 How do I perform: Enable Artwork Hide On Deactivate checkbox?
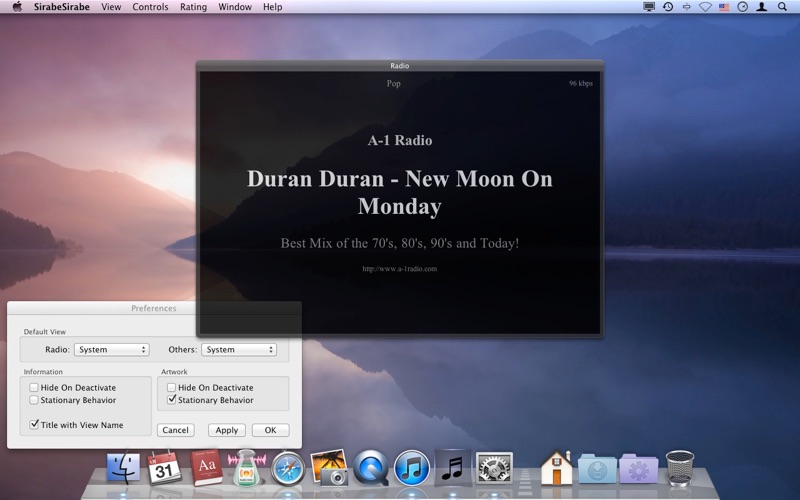click(x=172, y=387)
